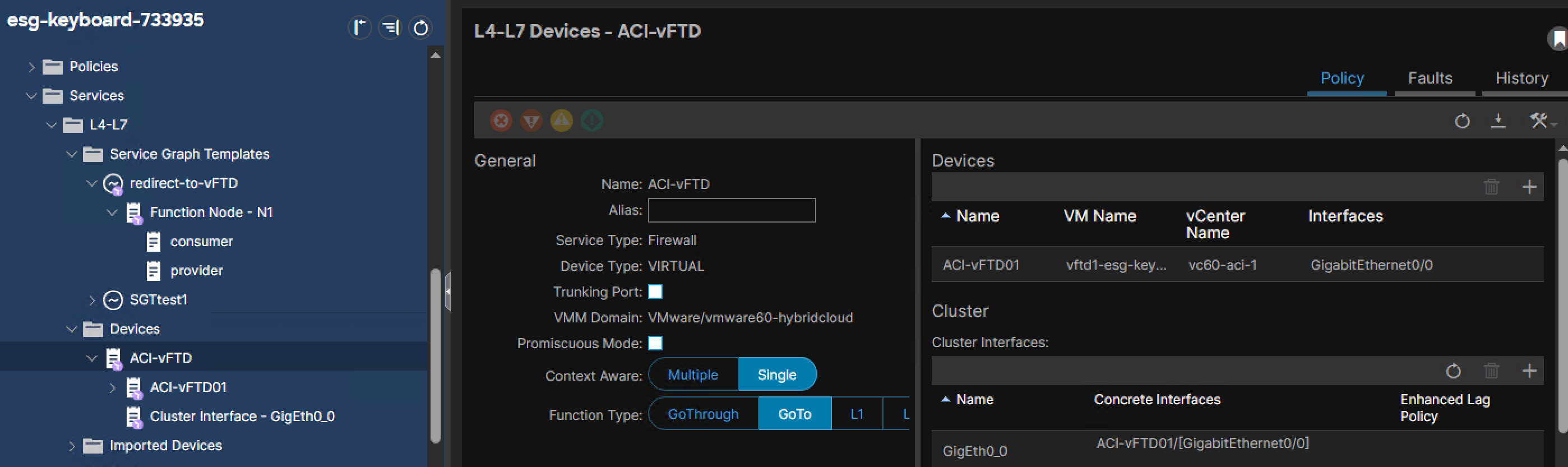This screenshot has height=467, width=1568.
Task: Delete selected cluster interface
Action: coord(1491,371)
